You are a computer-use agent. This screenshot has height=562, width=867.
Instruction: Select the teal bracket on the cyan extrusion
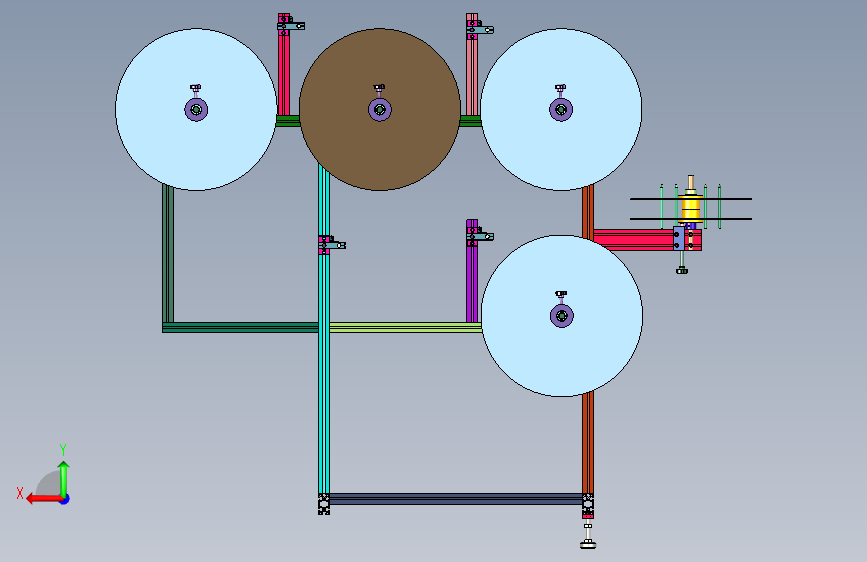tap(332, 245)
